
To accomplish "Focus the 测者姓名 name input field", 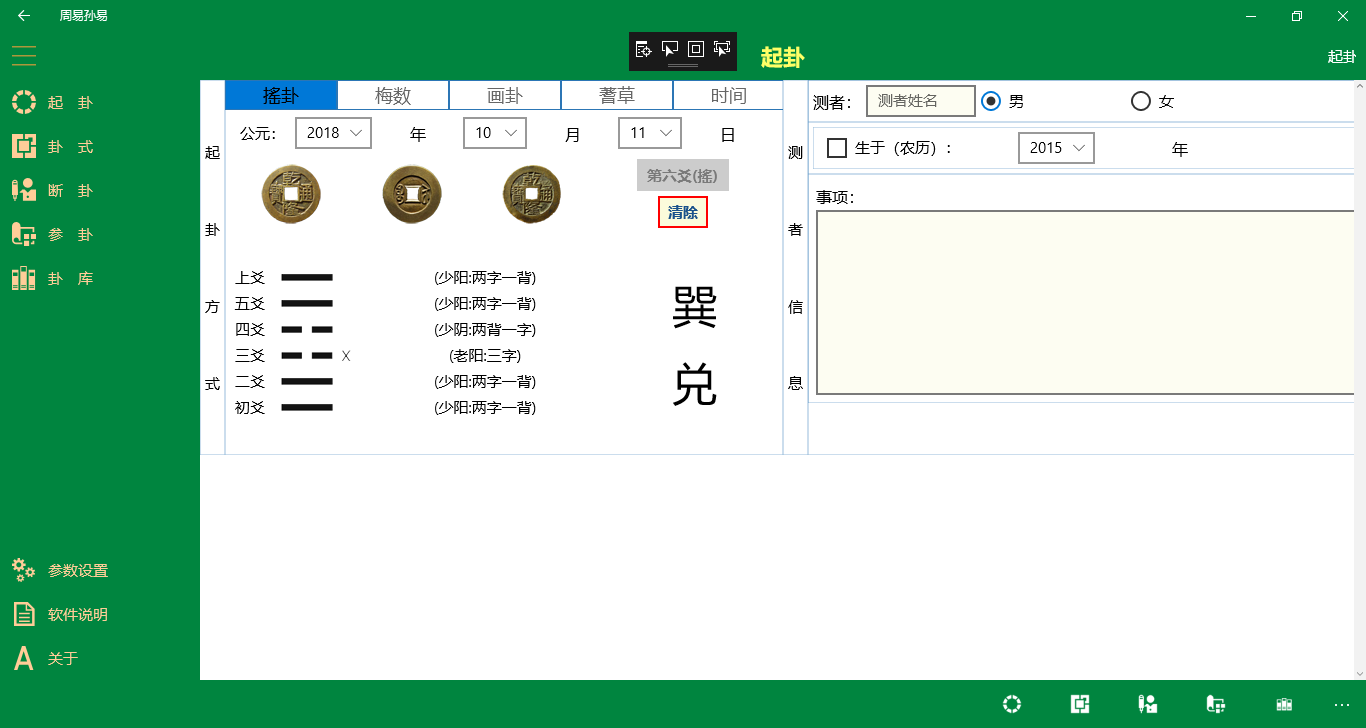I will pos(921,101).
